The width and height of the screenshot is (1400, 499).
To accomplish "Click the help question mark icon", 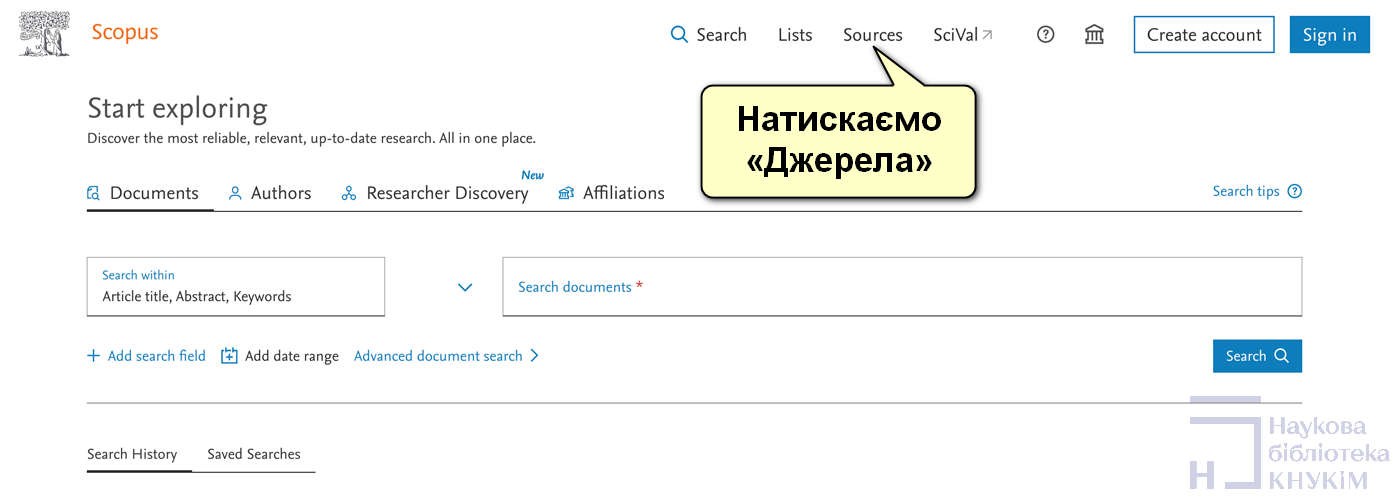I will tap(1045, 35).
